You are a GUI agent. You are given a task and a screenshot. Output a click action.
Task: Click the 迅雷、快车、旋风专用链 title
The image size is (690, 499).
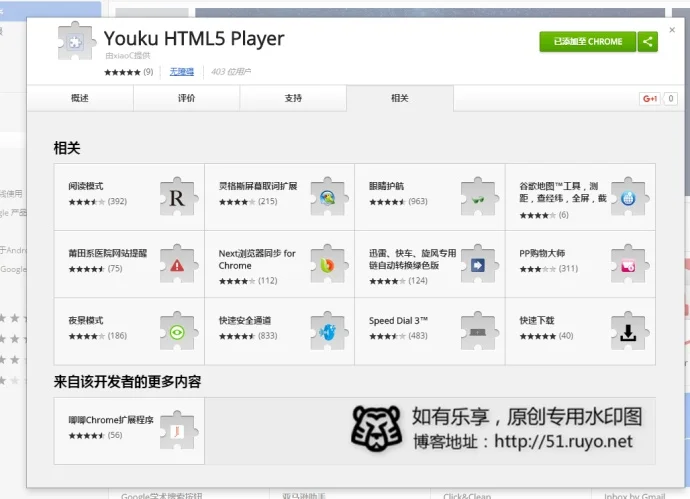[413, 260]
